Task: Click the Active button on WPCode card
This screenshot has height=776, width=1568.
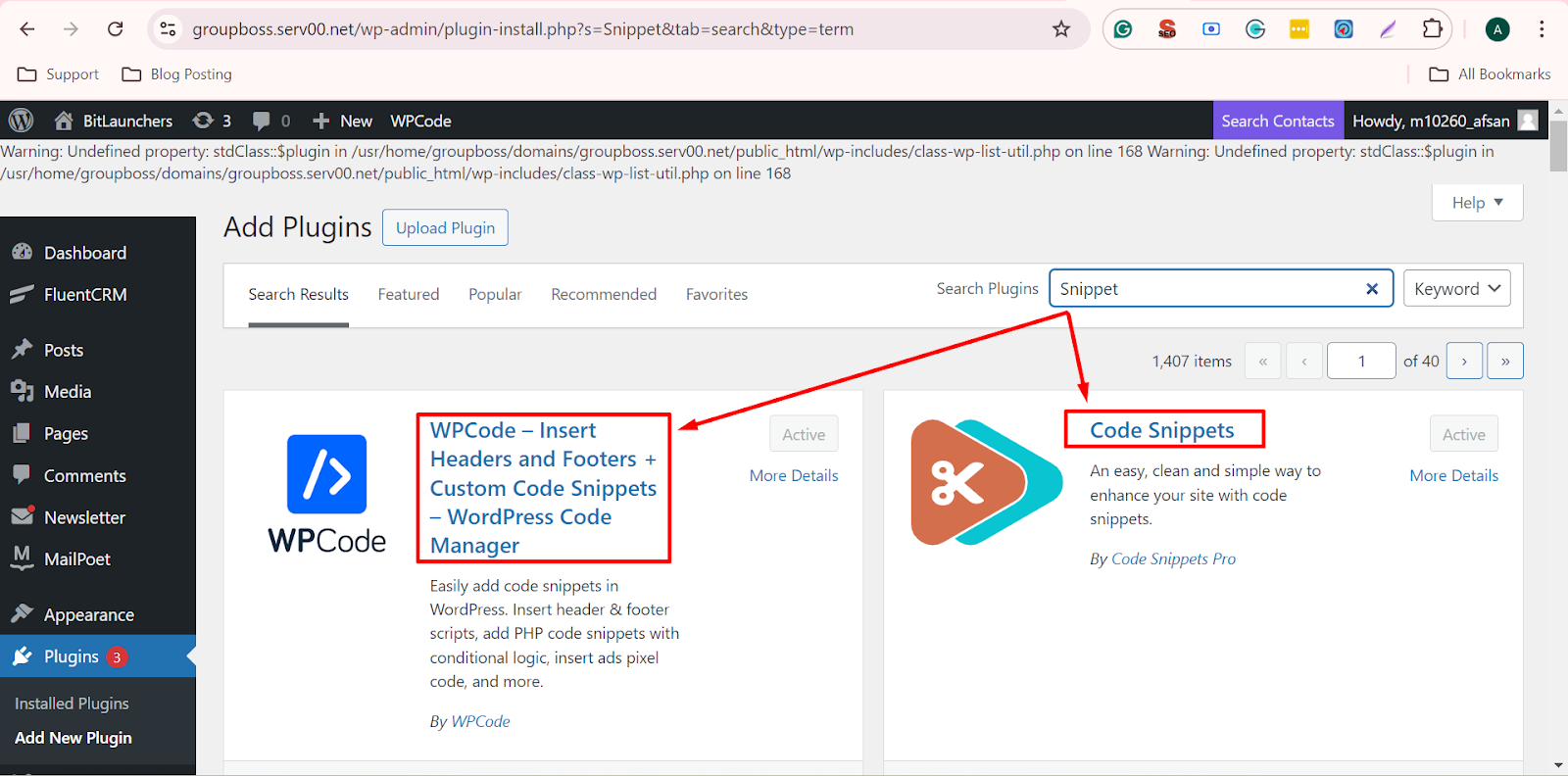Action: (804, 434)
